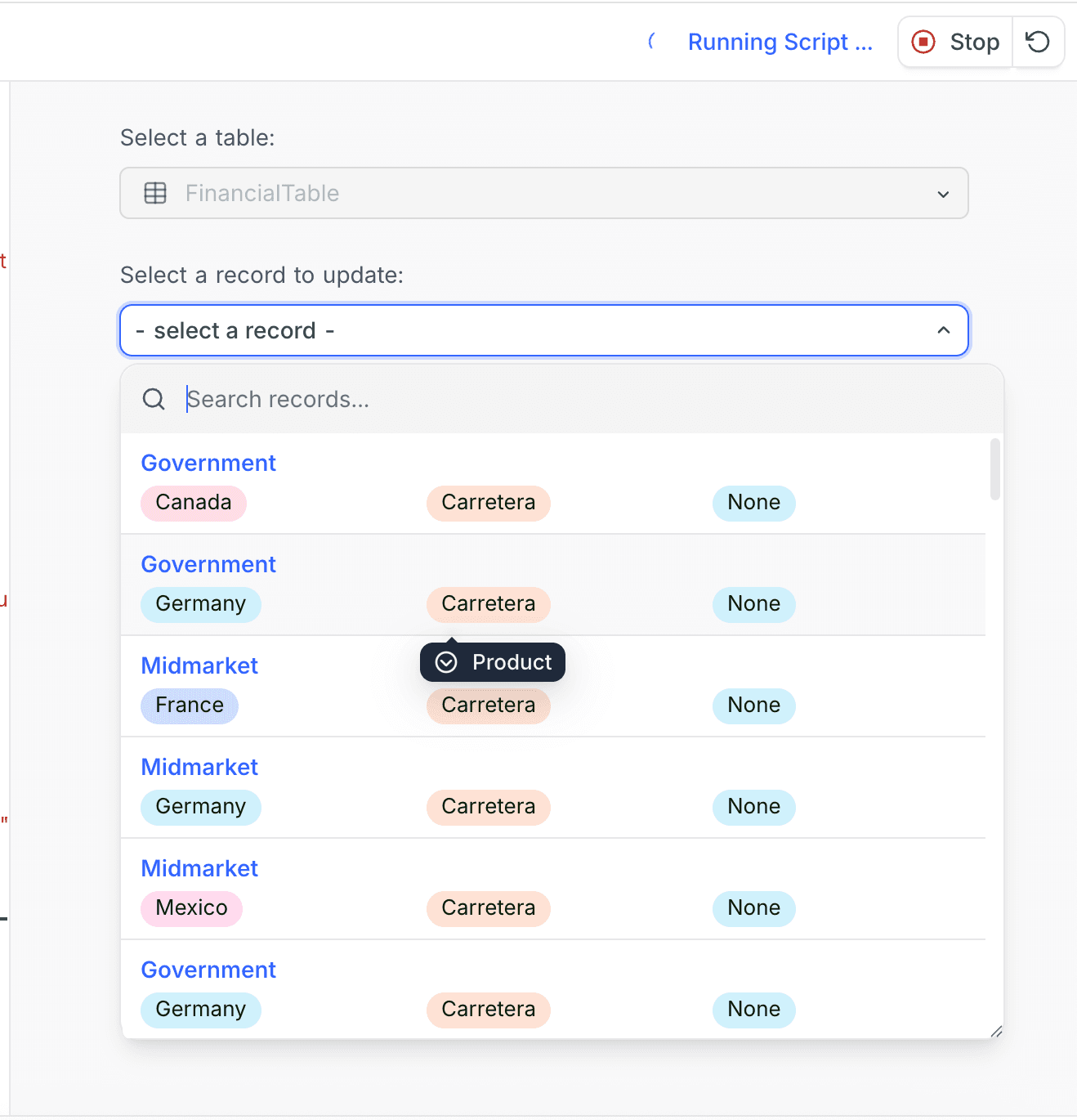The width and height of the screenshot is (1077, 1120).
Task: Click the checkmark icon in the Product tooltip
Action: point(445,662)
